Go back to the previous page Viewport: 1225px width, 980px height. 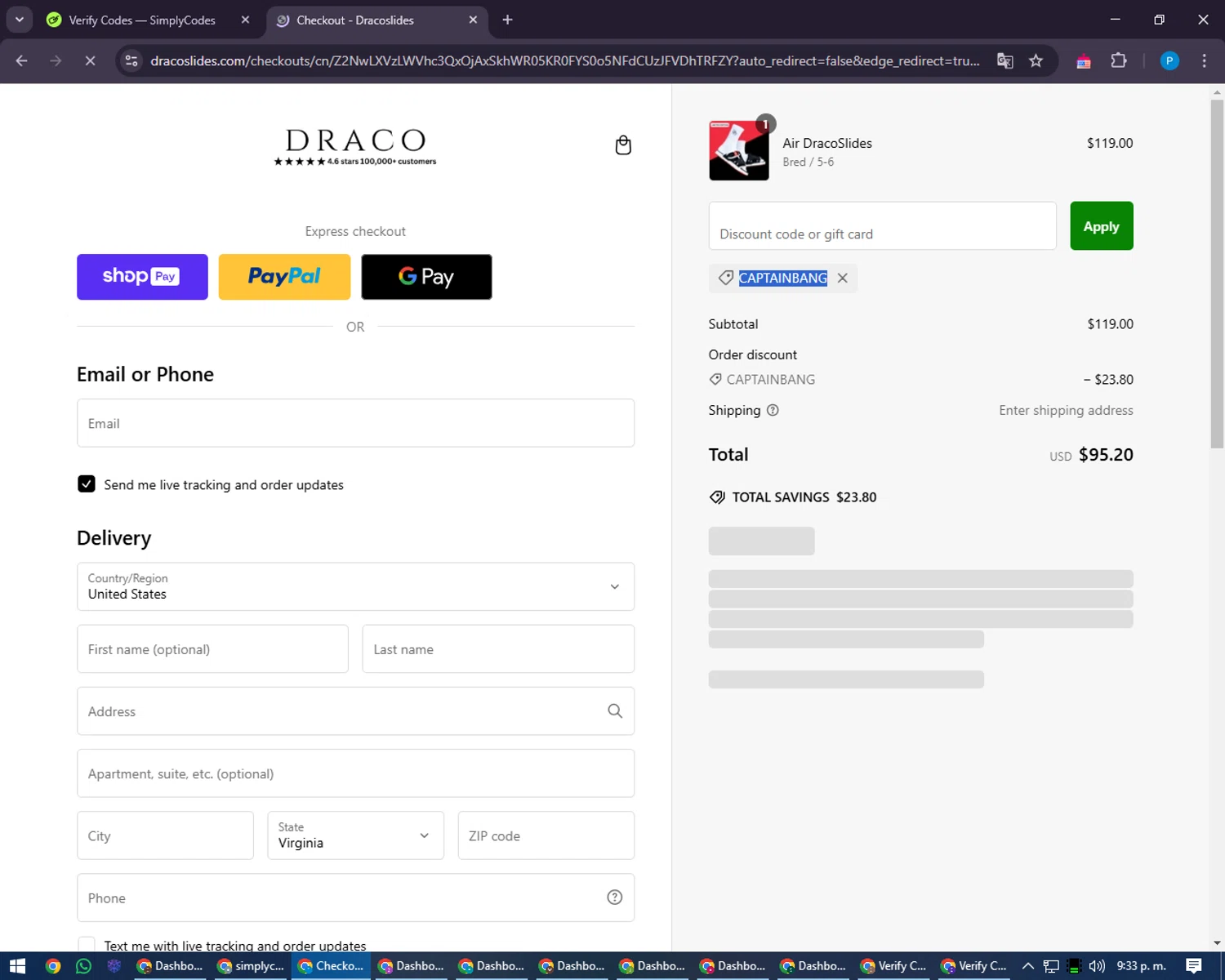coord(22,61)
